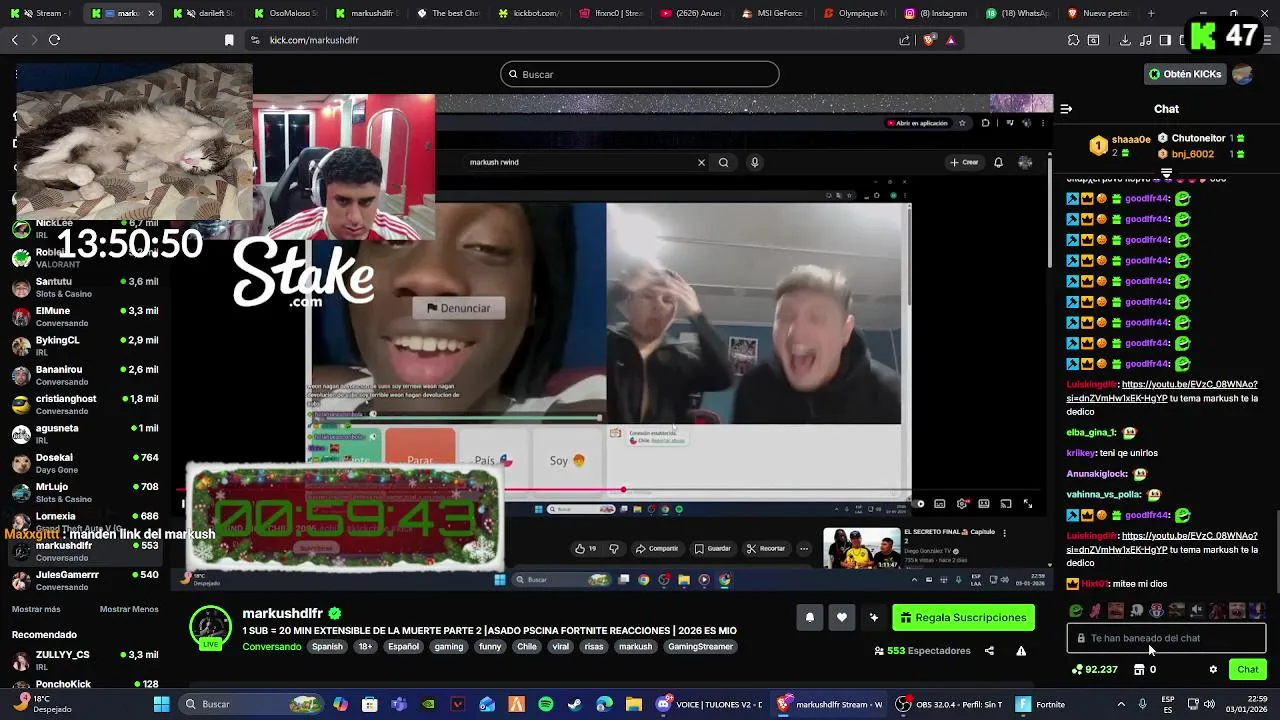The height and width of the screenshot is (720, 1280).
Task: Open Brave Rewards triangle icon
Action: pos(951,40)
